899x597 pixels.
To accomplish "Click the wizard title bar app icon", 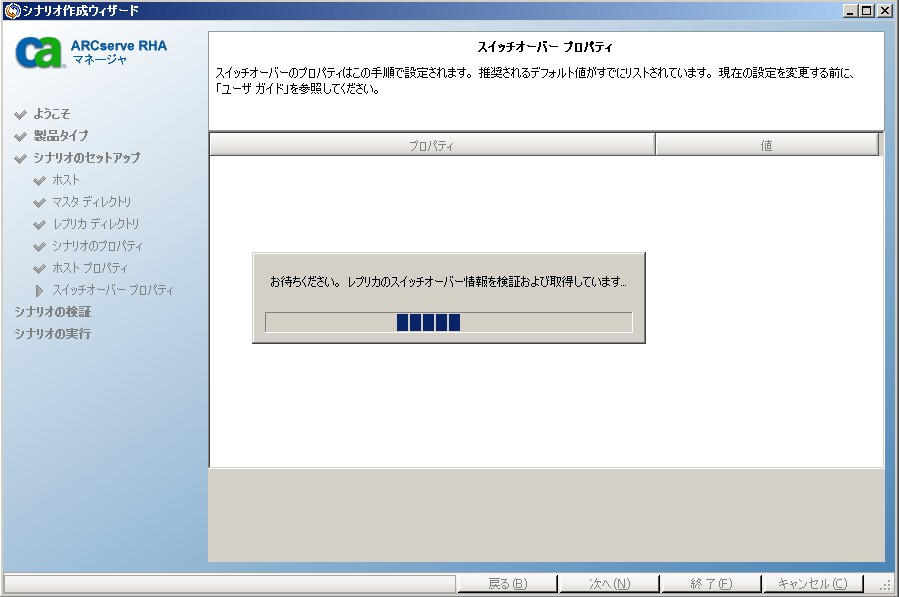I will [x=11, y=11].
